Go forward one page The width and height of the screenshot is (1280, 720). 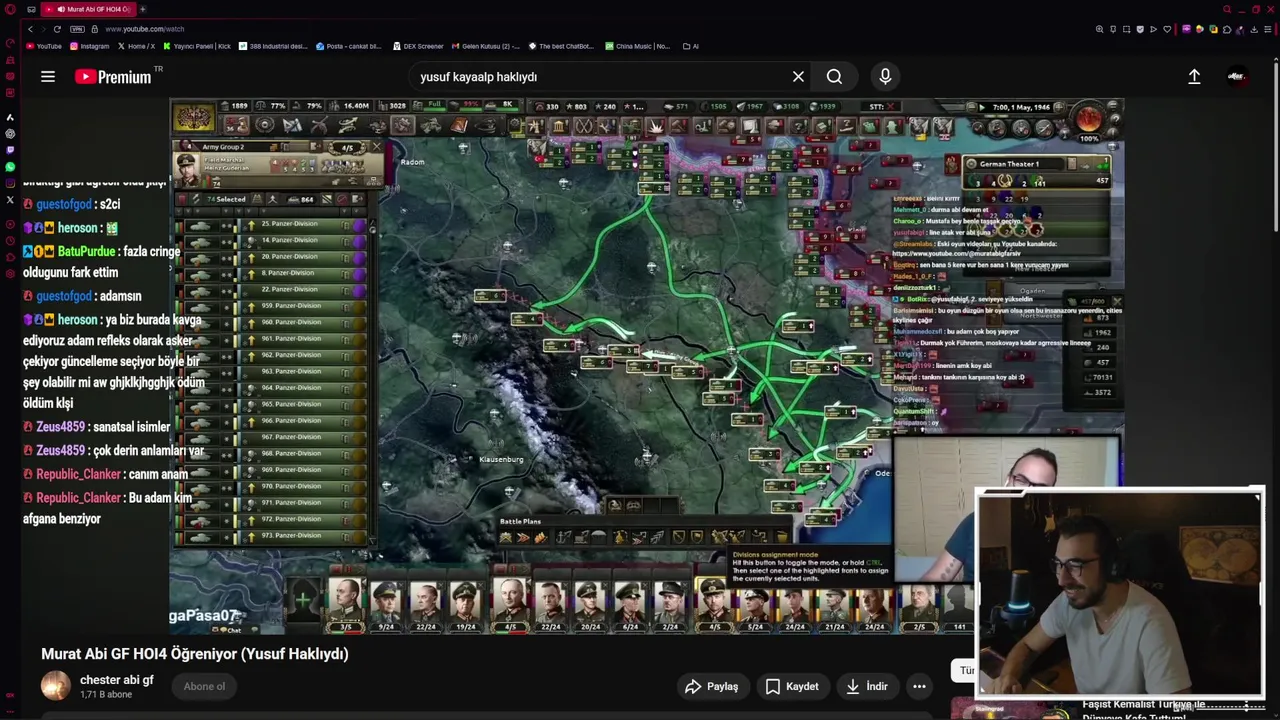tap(43, 29)
